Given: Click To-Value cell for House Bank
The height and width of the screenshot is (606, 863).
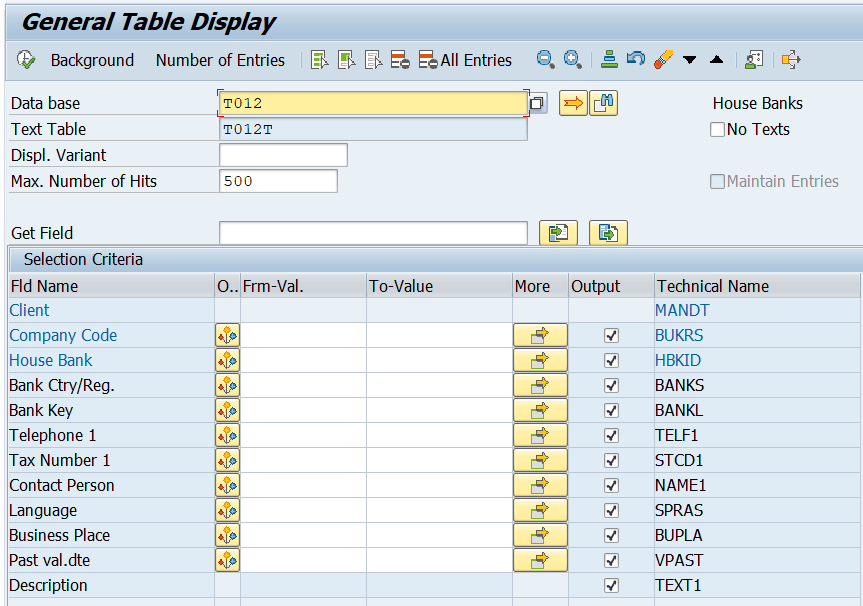Looking at the screenshot, I should (x=439, y=361).
